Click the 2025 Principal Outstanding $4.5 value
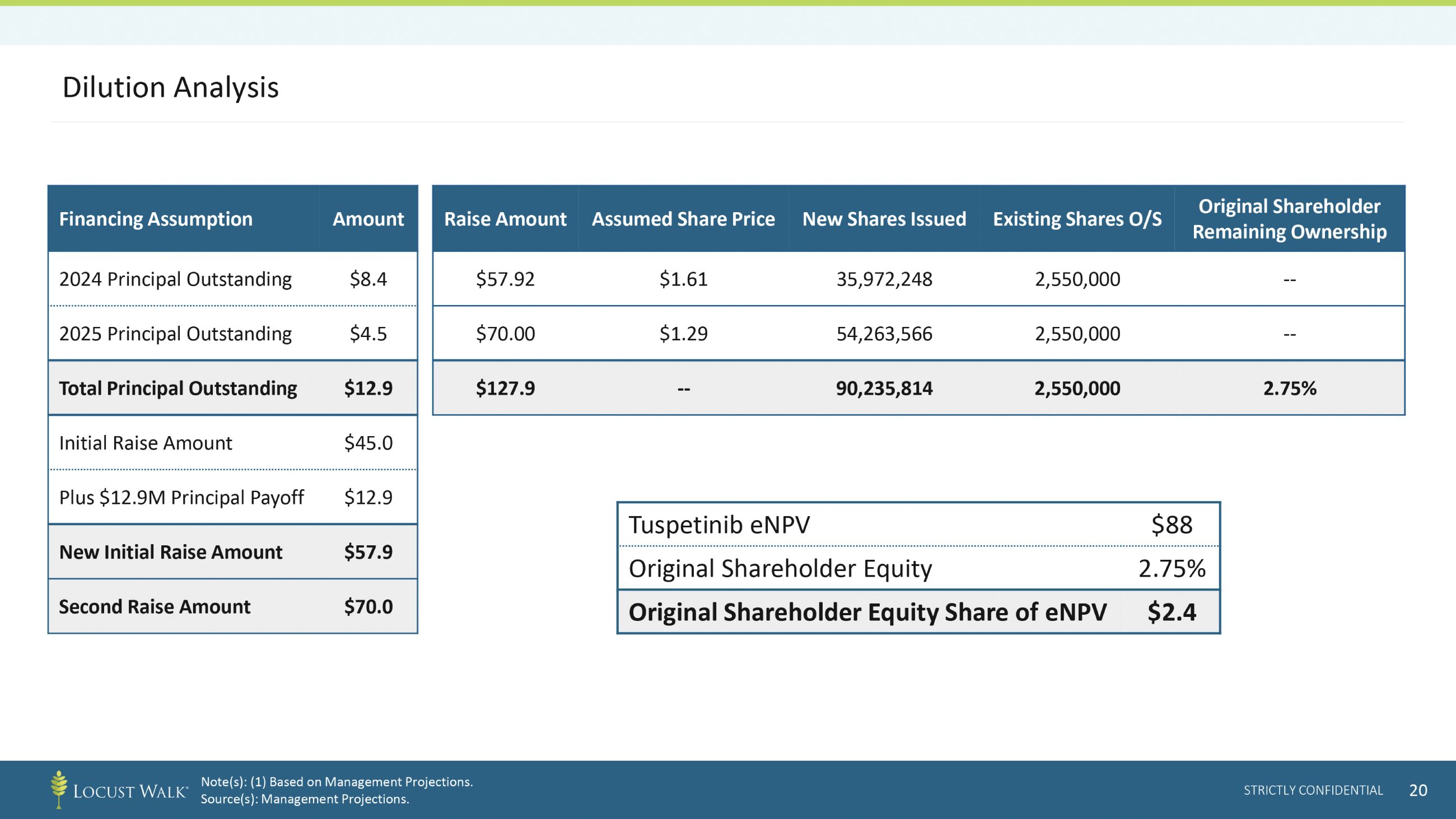1456x819 pixels. tap(368, 334)
